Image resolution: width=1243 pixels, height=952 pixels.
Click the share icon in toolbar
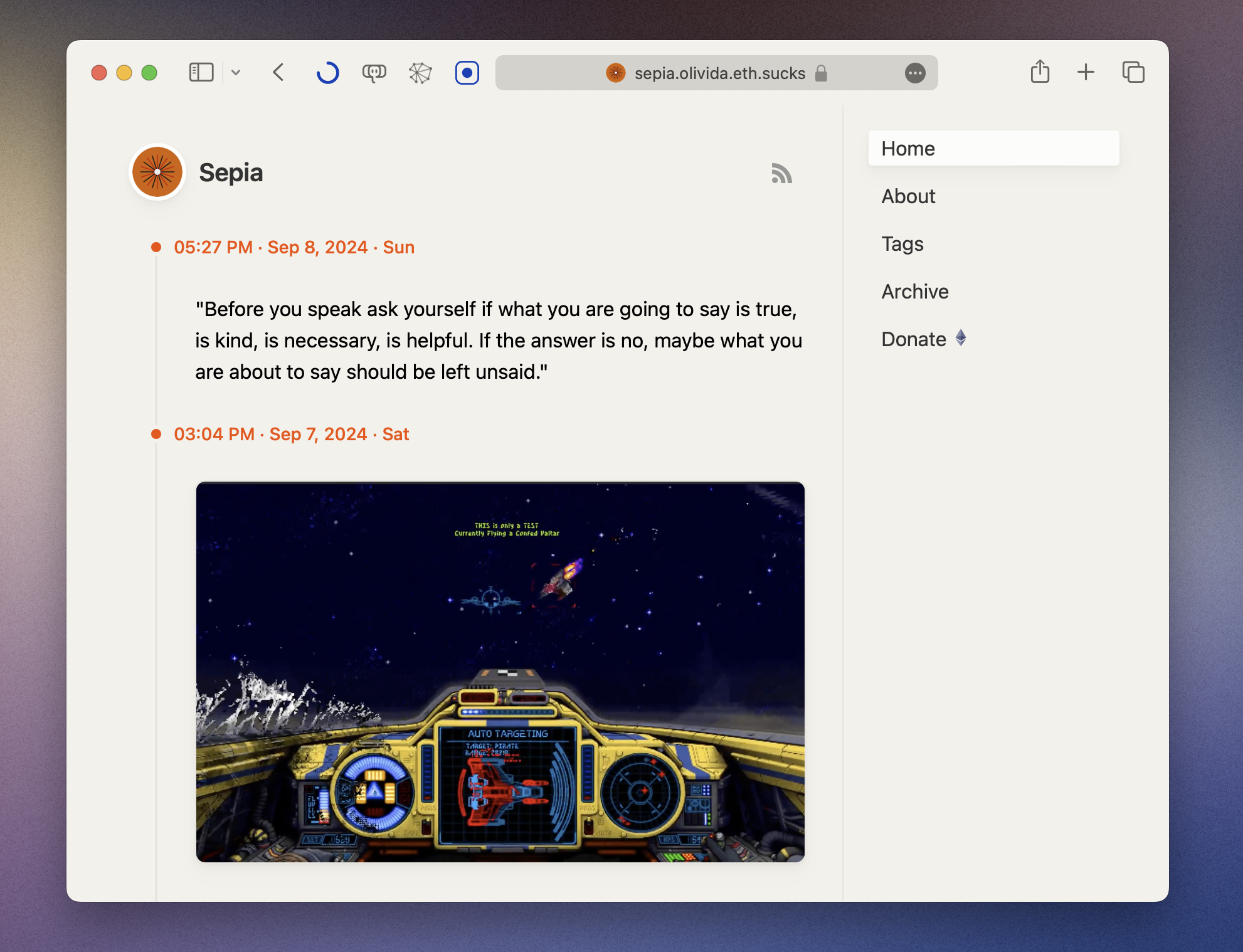click(x=1040, y=72)
